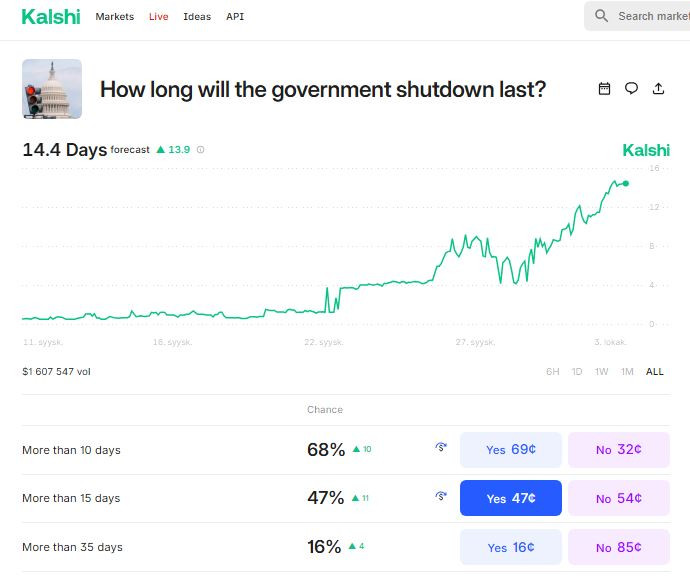Click the Kalshi logo in the header
Image resolution: width=690 pixels, height=576 pixels.
click(50, 16)
